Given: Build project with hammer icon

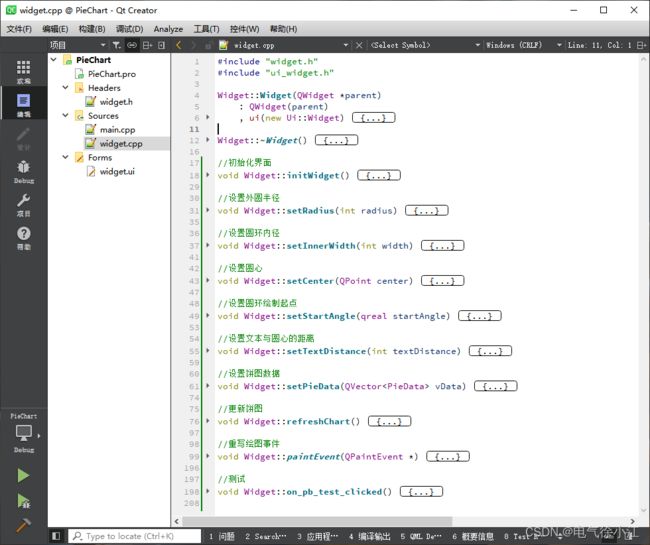Looking at the screenshot, I should point(23,525).
